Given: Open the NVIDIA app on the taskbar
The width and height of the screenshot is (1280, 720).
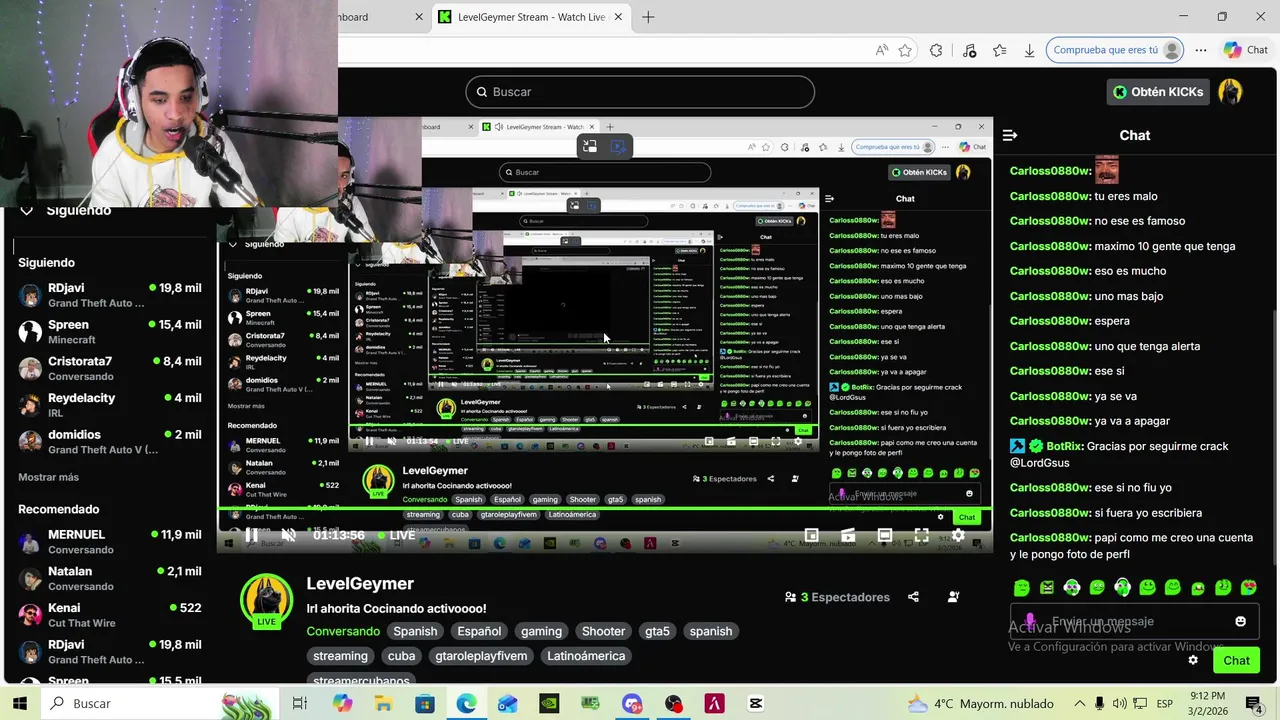Looking at the screenshot, I should 549,703.
